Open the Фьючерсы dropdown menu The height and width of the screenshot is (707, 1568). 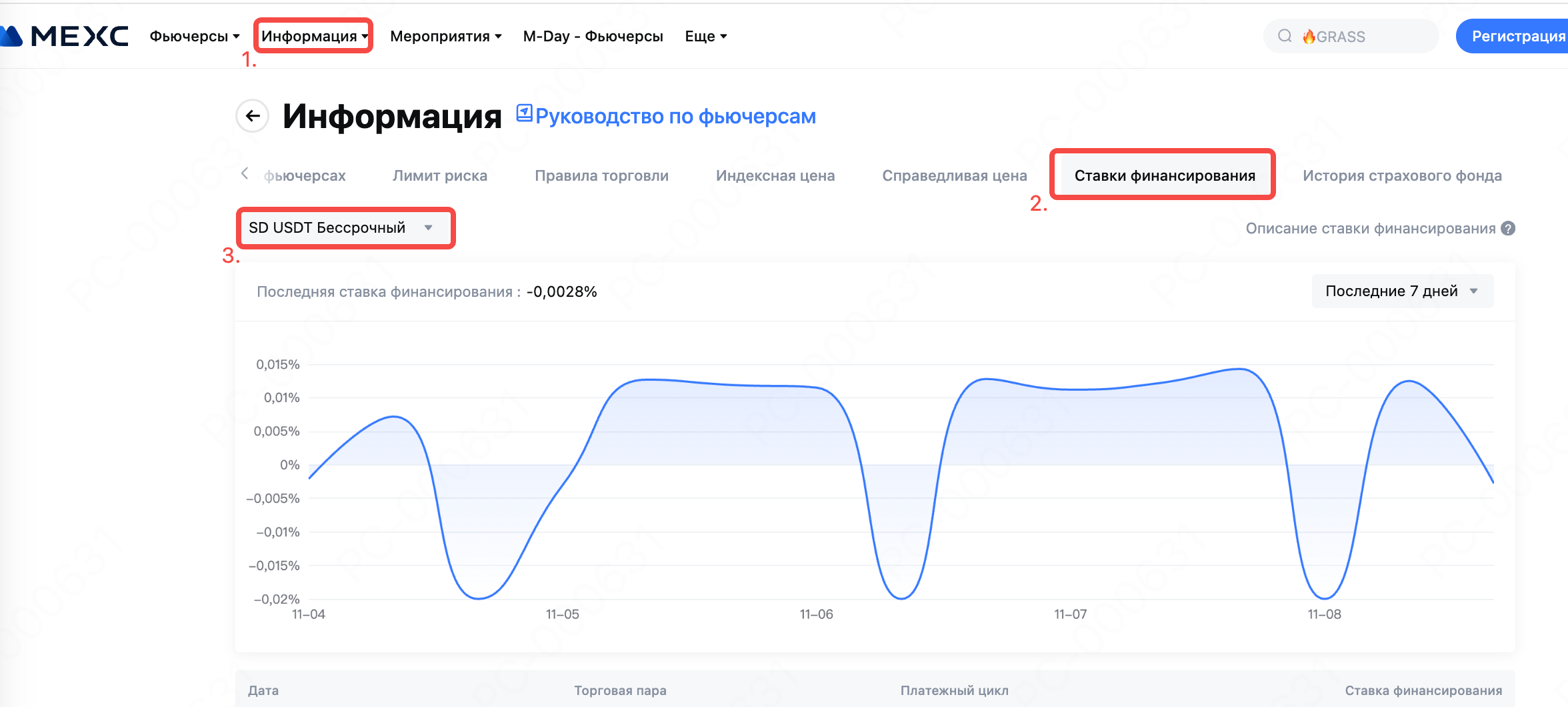(194, 36)
